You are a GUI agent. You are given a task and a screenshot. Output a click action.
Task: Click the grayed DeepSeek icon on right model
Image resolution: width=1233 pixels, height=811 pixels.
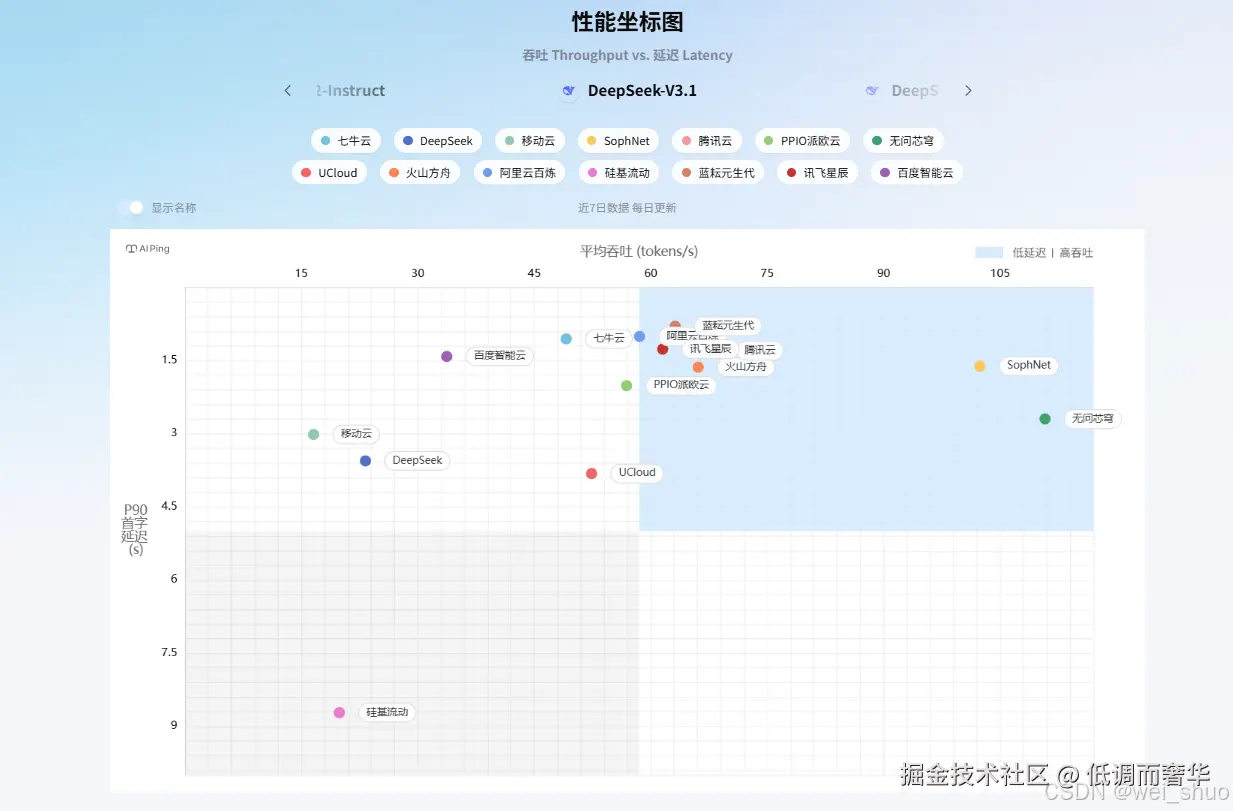coord(872,90)
